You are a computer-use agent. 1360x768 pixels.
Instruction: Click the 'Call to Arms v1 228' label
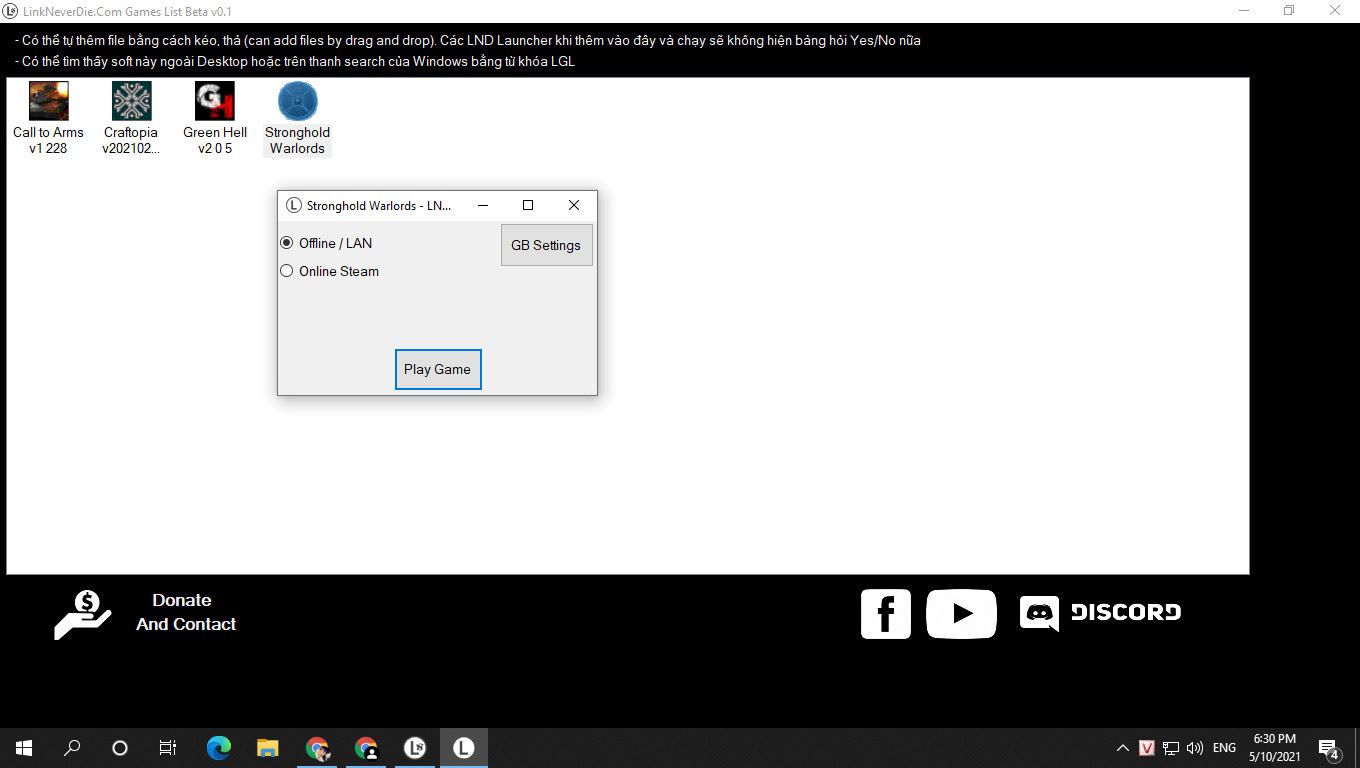point(48,140)
